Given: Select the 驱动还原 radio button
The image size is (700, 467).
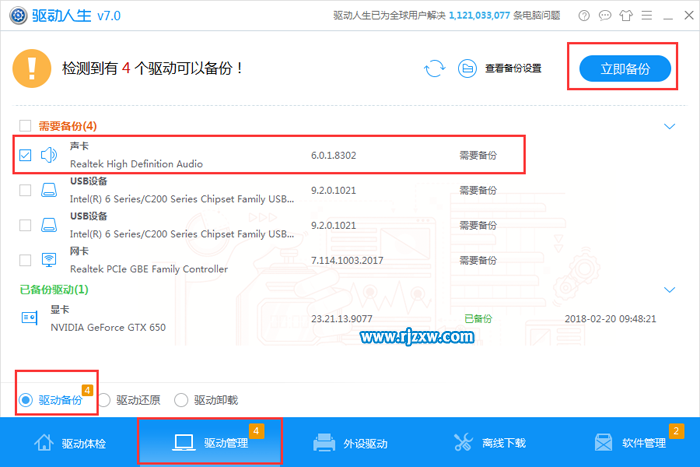Looking at the screenshot, I should [x=105, y=400].
